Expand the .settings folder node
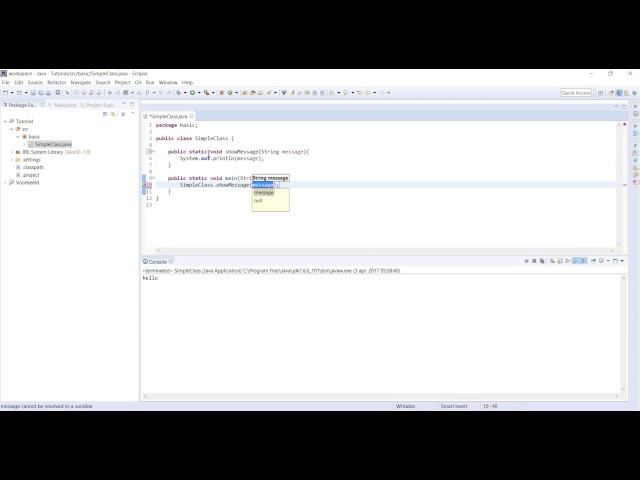The width and height of the screenshot is (640, 480). [x=11, y=160]
